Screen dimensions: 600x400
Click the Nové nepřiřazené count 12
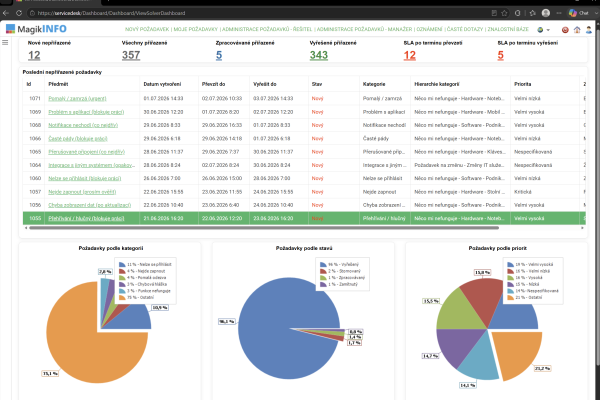point(34,55)
